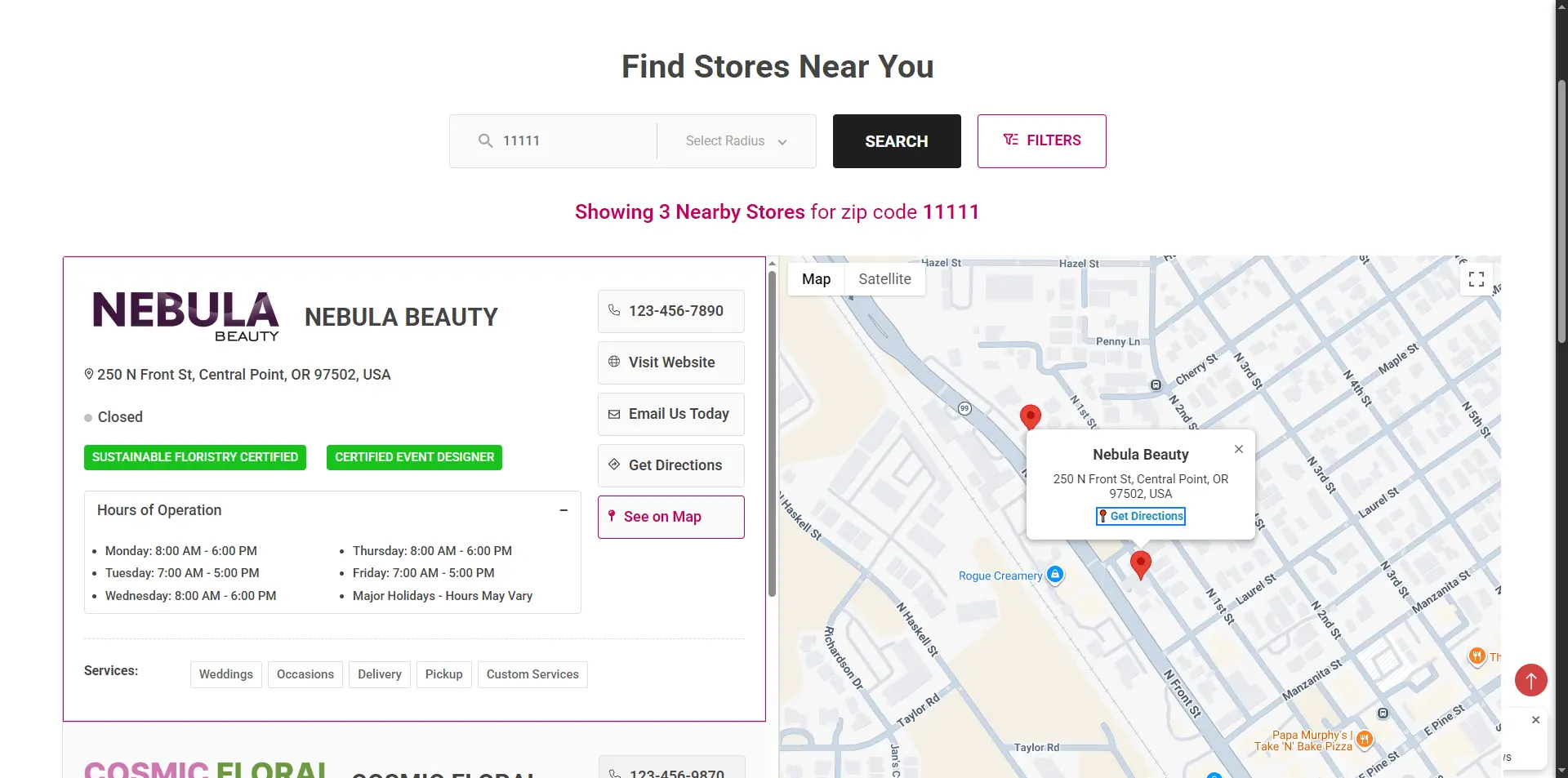This screenshot has height=778, width=1568.
Task: Click the Closed status text
Action: pyautogui.click(x=120, y=417)
